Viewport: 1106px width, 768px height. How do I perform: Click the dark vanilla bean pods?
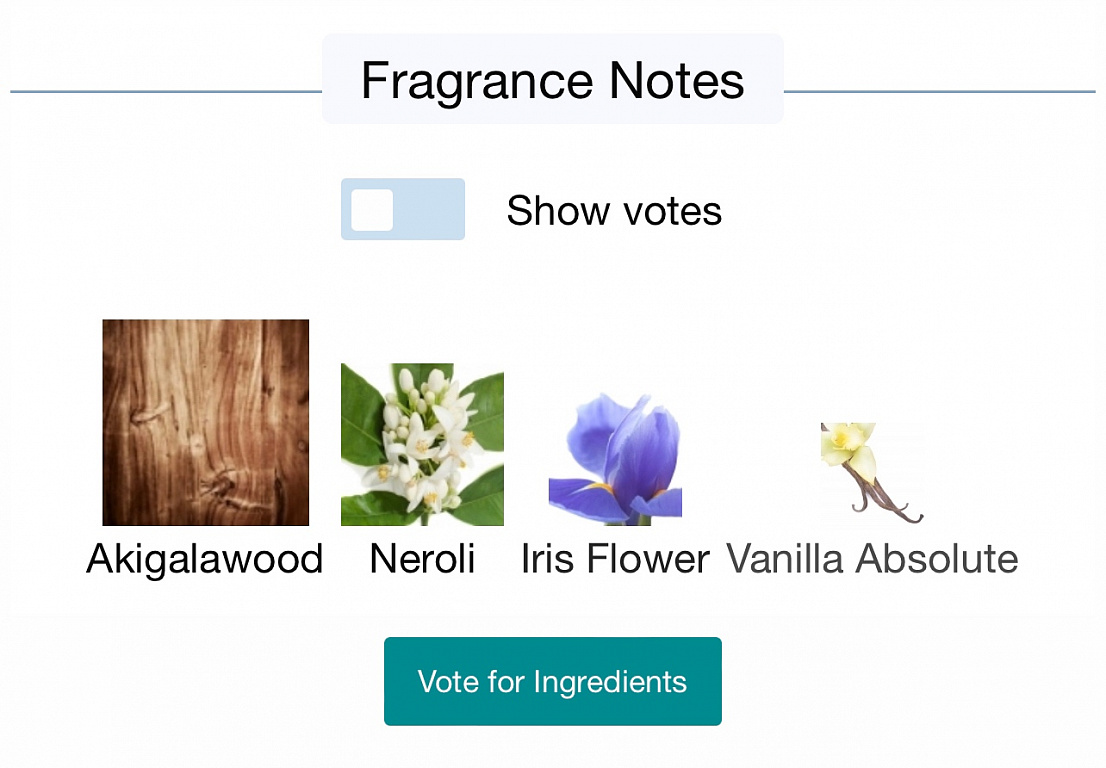point(884,502)
